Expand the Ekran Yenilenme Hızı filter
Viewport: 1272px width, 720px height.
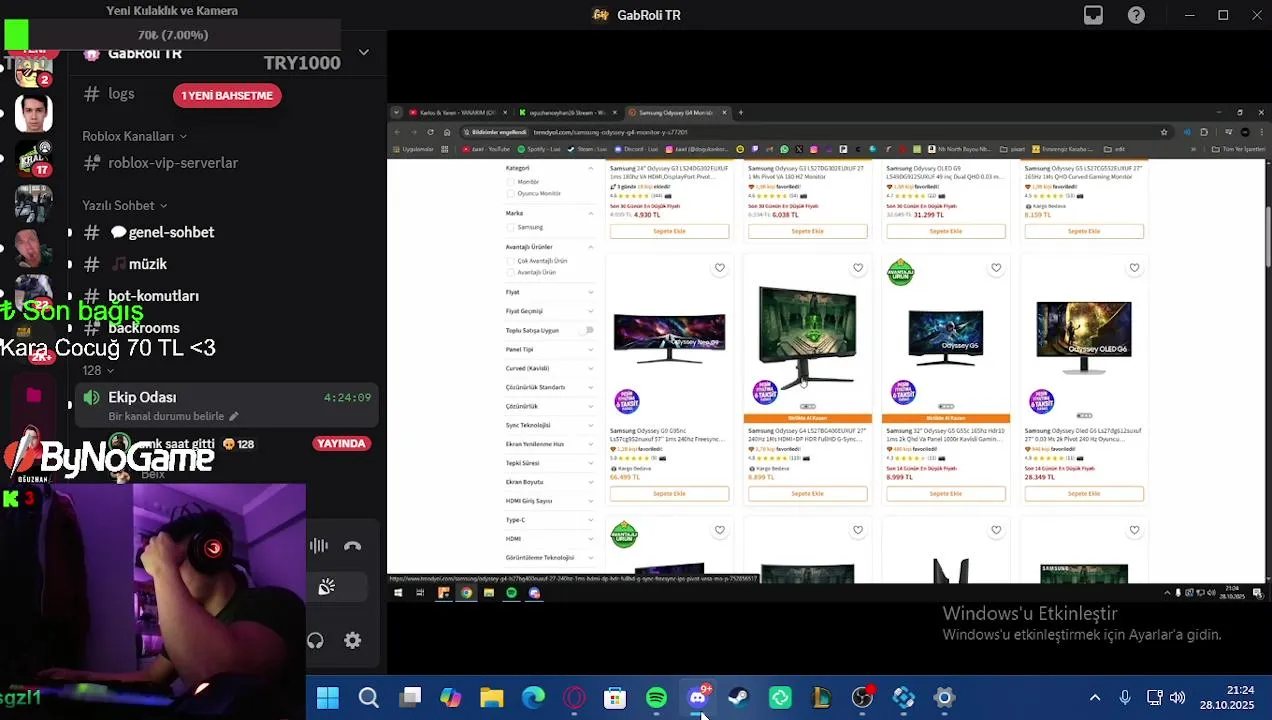pyautogui.click(x=549, y=444)
